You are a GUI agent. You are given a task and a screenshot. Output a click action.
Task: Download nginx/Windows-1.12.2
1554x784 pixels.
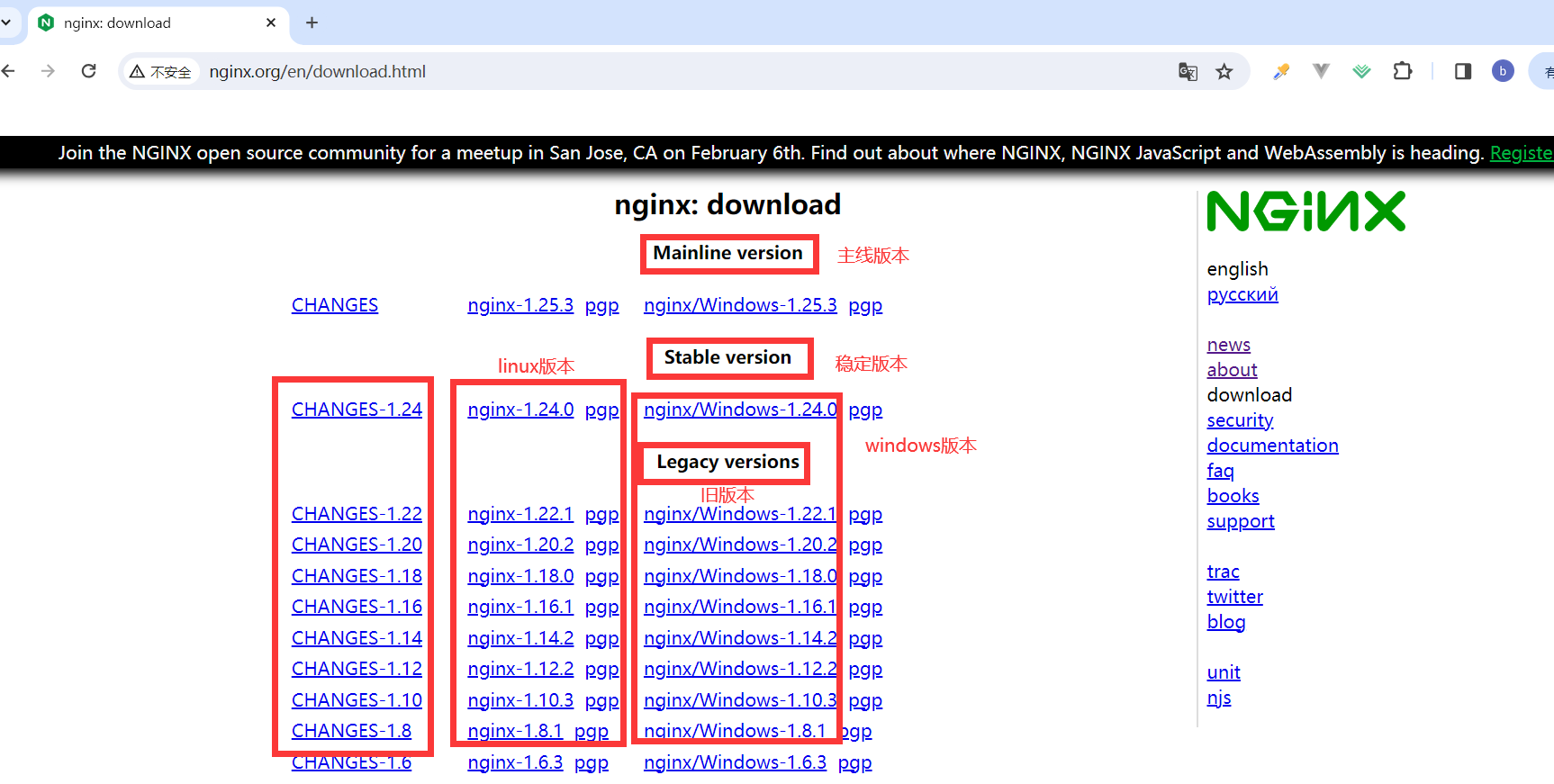click(740, 669)
